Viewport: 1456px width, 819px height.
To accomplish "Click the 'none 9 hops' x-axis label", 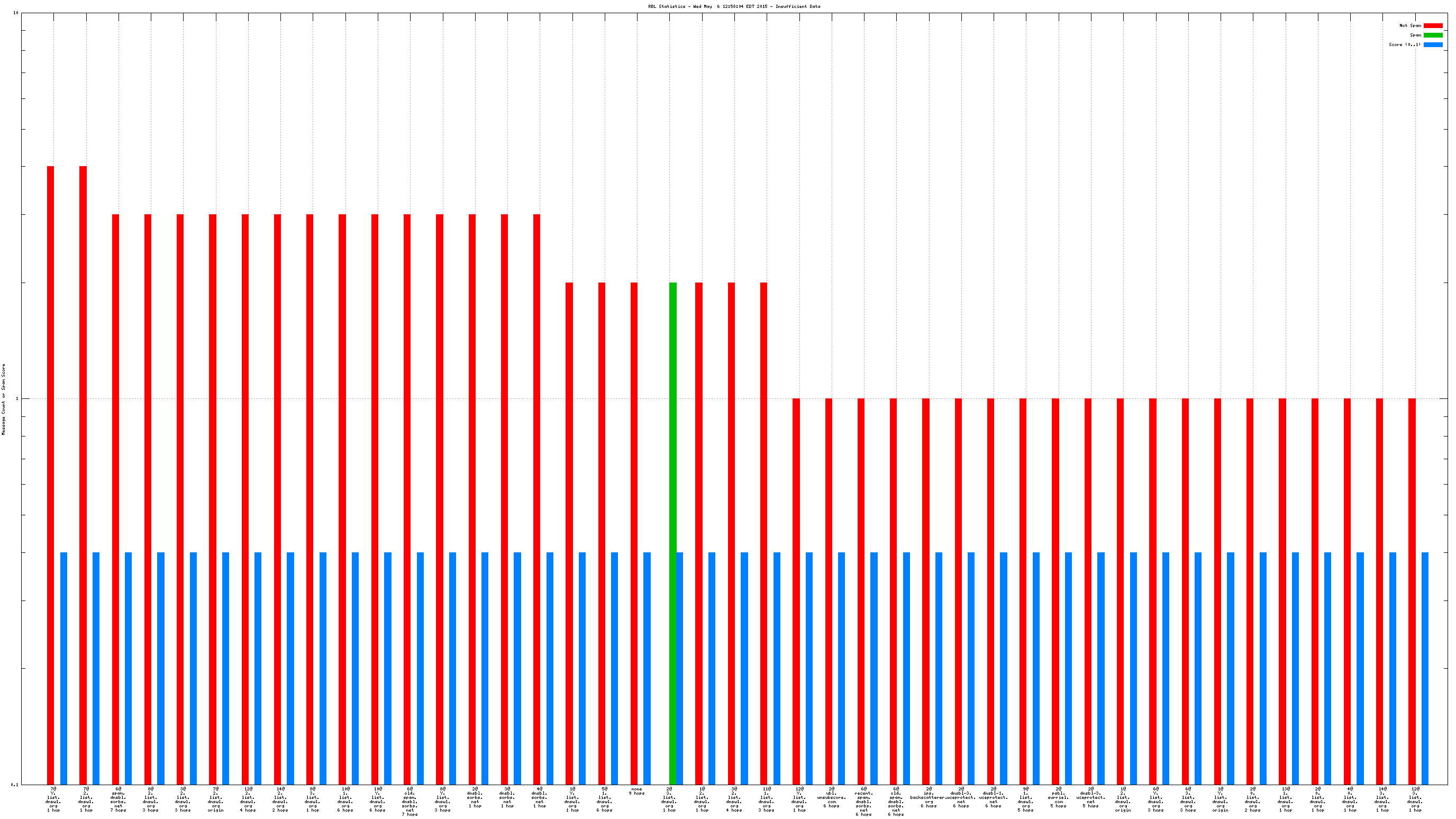I will coord(636,791).
